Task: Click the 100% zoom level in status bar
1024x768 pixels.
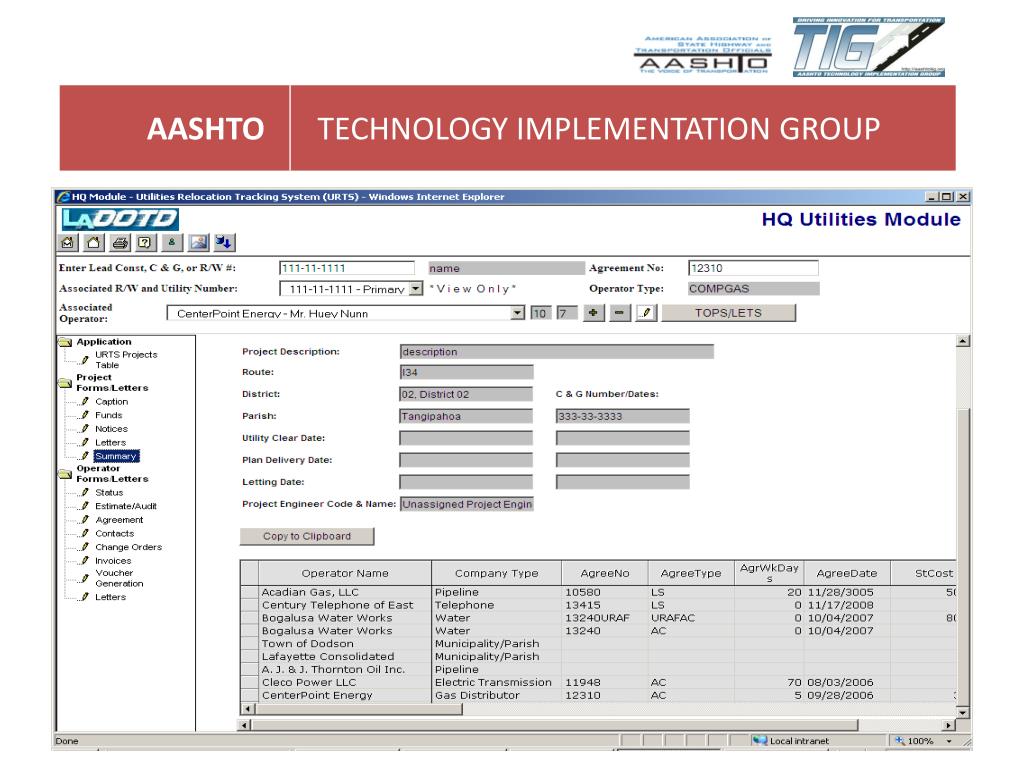Action: click(x=920, y=741)
